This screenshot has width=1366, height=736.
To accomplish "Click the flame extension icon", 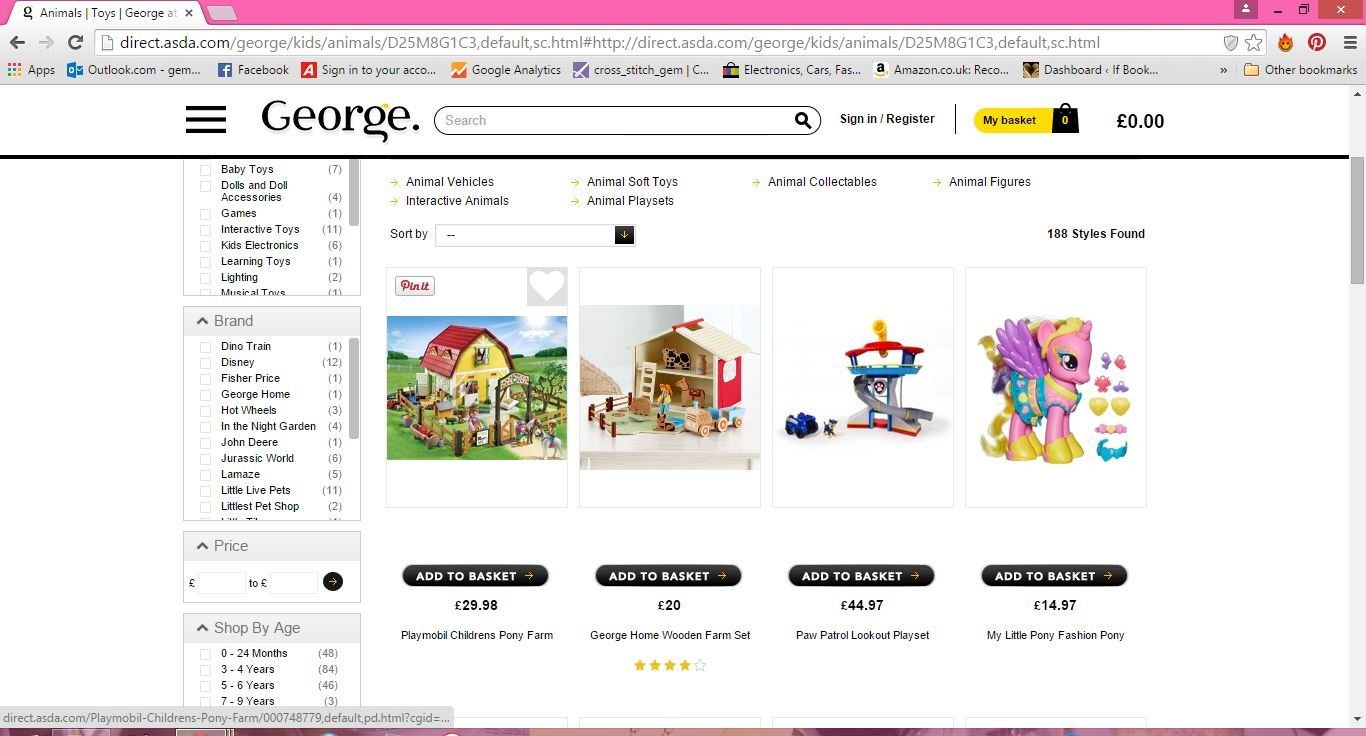I will pos(1286,42).
